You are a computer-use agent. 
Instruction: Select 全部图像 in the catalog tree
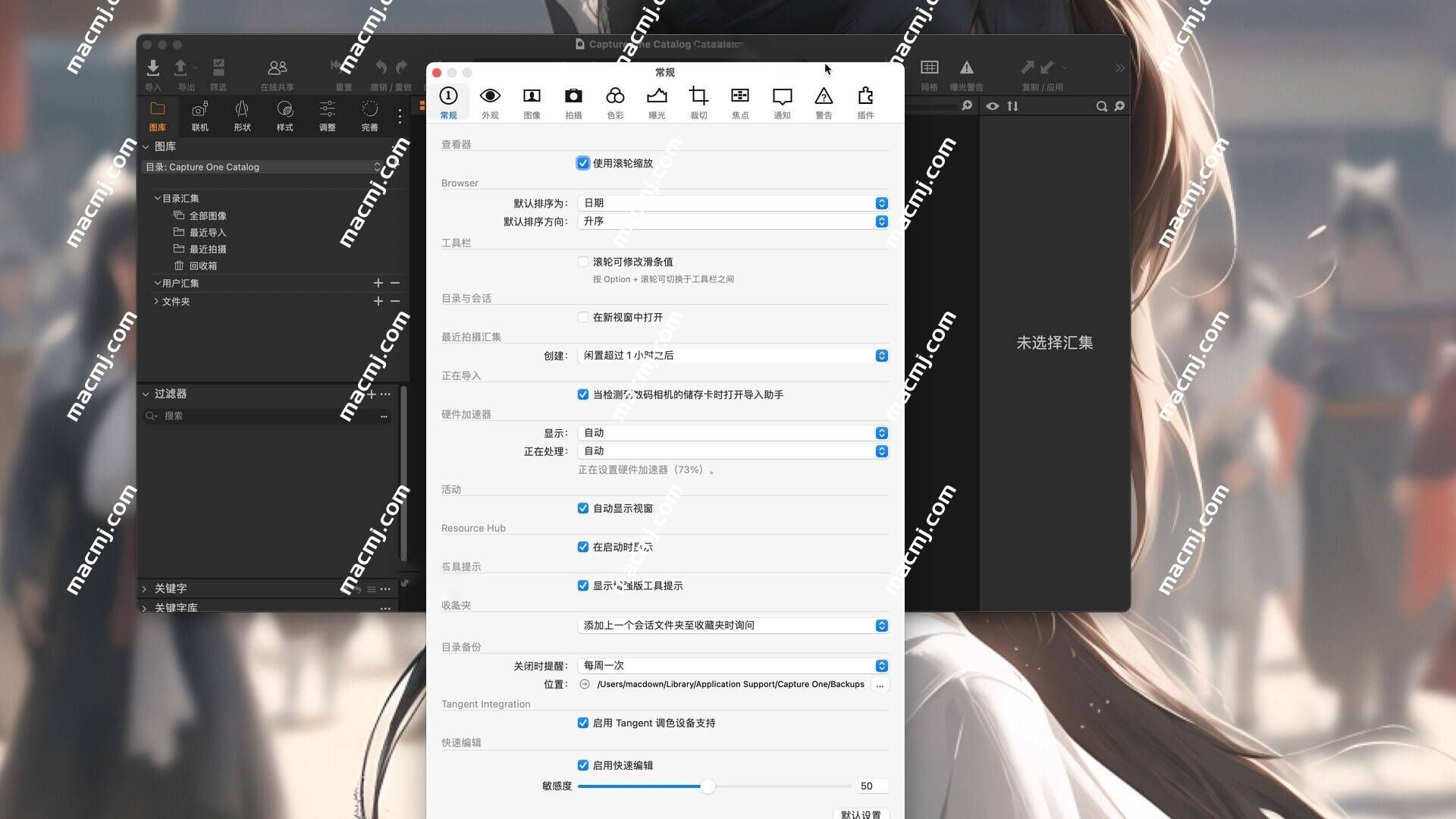click(x=208, y=216)
